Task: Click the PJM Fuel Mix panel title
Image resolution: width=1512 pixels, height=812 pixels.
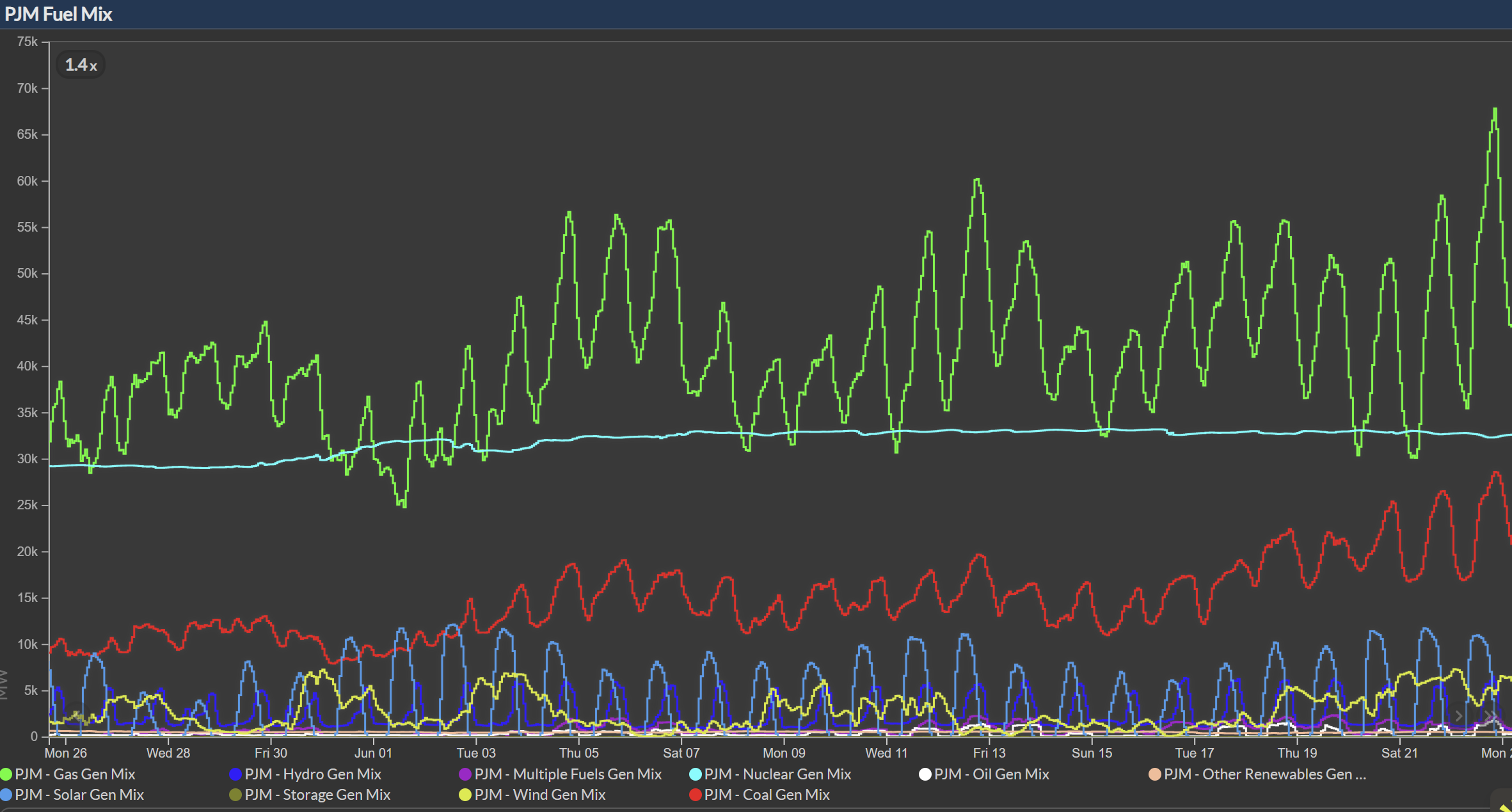Action: coord(58,14)
